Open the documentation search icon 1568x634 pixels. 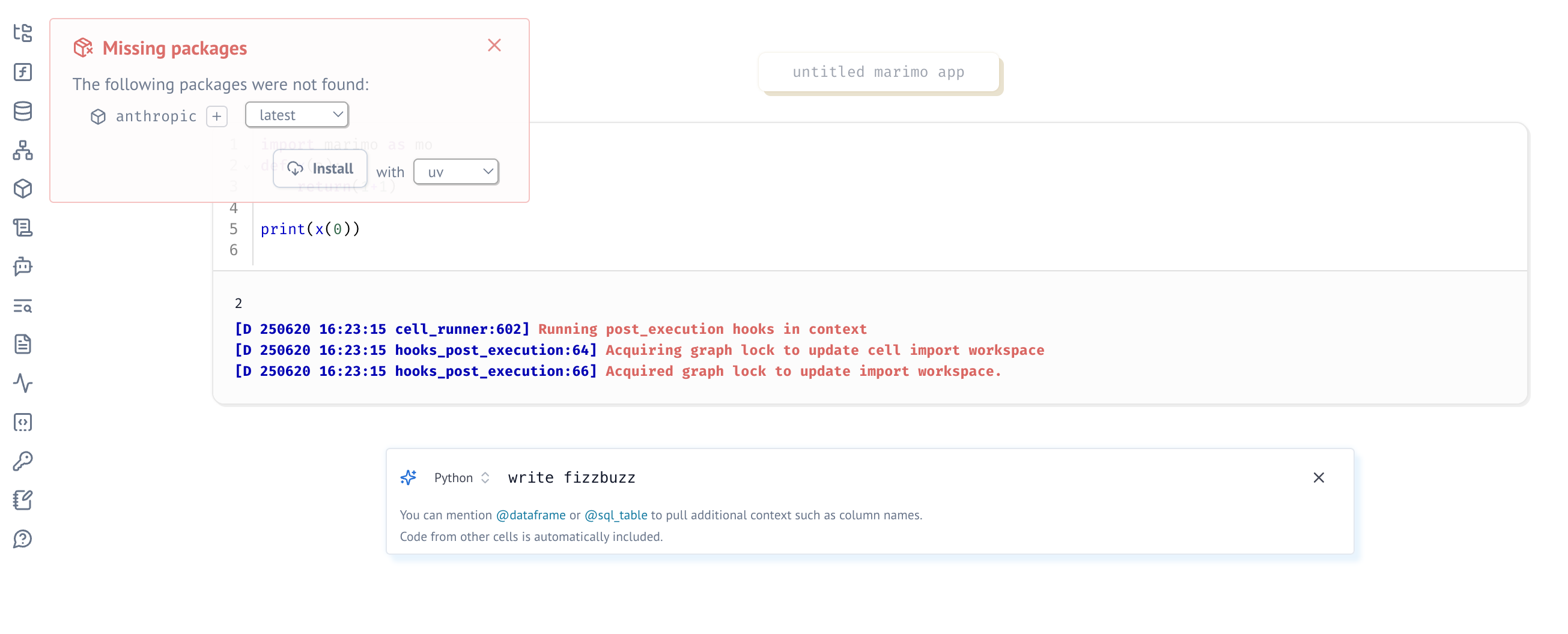22,306
